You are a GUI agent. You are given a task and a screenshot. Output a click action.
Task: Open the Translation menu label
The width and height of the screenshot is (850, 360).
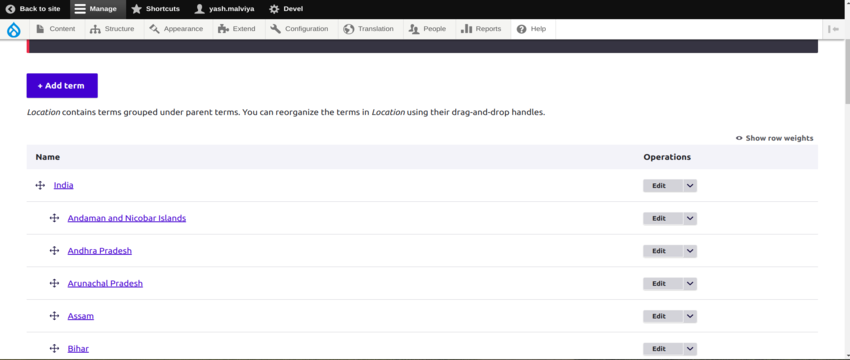pyautogui.click(x=376, y=29)
